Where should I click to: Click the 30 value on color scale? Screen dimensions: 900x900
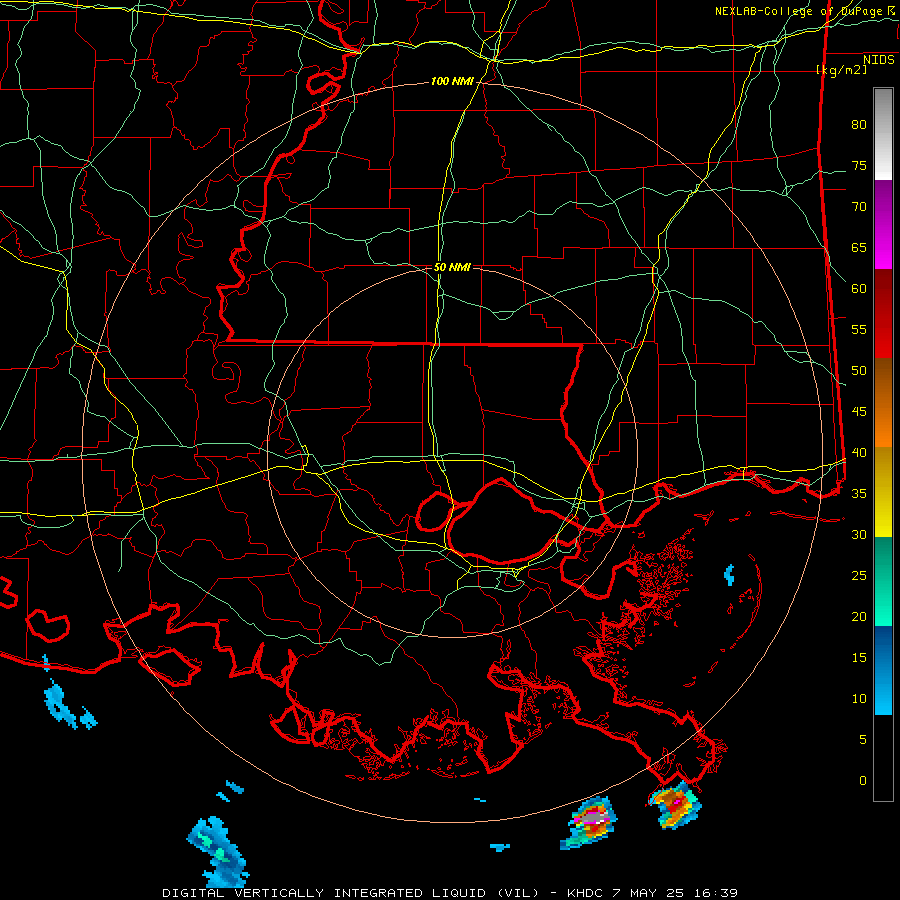859,535
